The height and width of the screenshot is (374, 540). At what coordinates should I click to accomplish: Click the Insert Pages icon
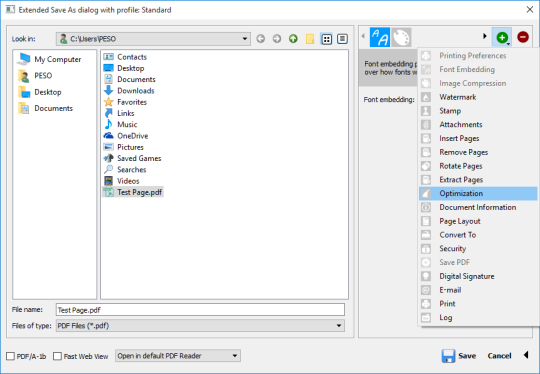click(426, 138)
